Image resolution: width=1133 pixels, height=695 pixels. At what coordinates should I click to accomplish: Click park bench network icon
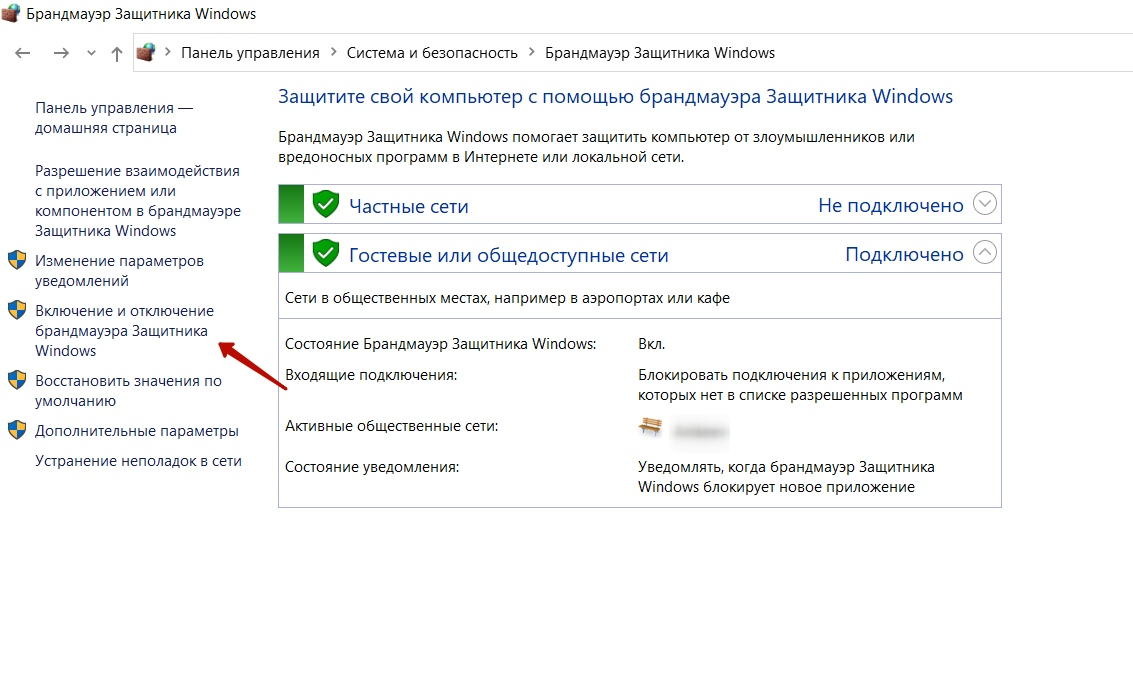pos(650,426)
